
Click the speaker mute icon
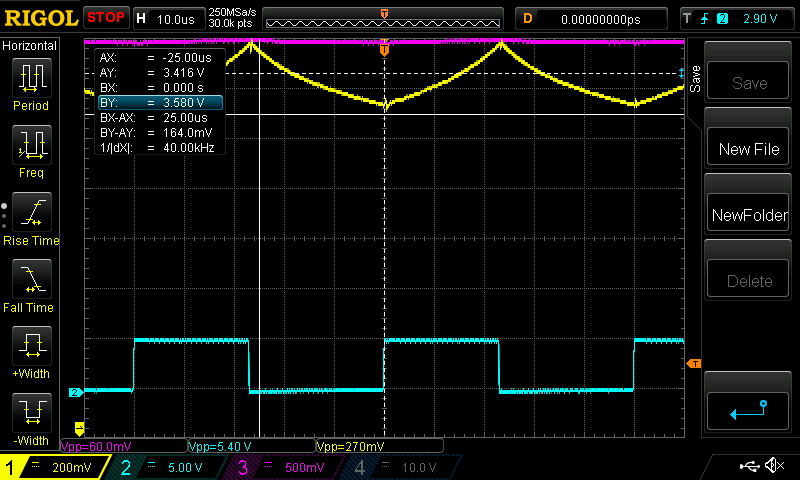tap(773, 466)
